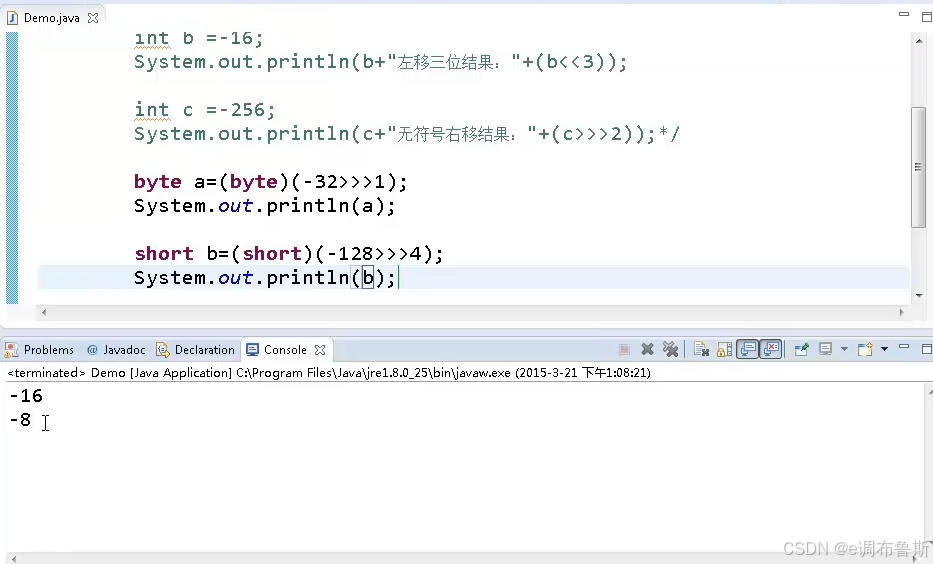Maximize the console panel
933x564 pixels.
(x=926, y=349)
